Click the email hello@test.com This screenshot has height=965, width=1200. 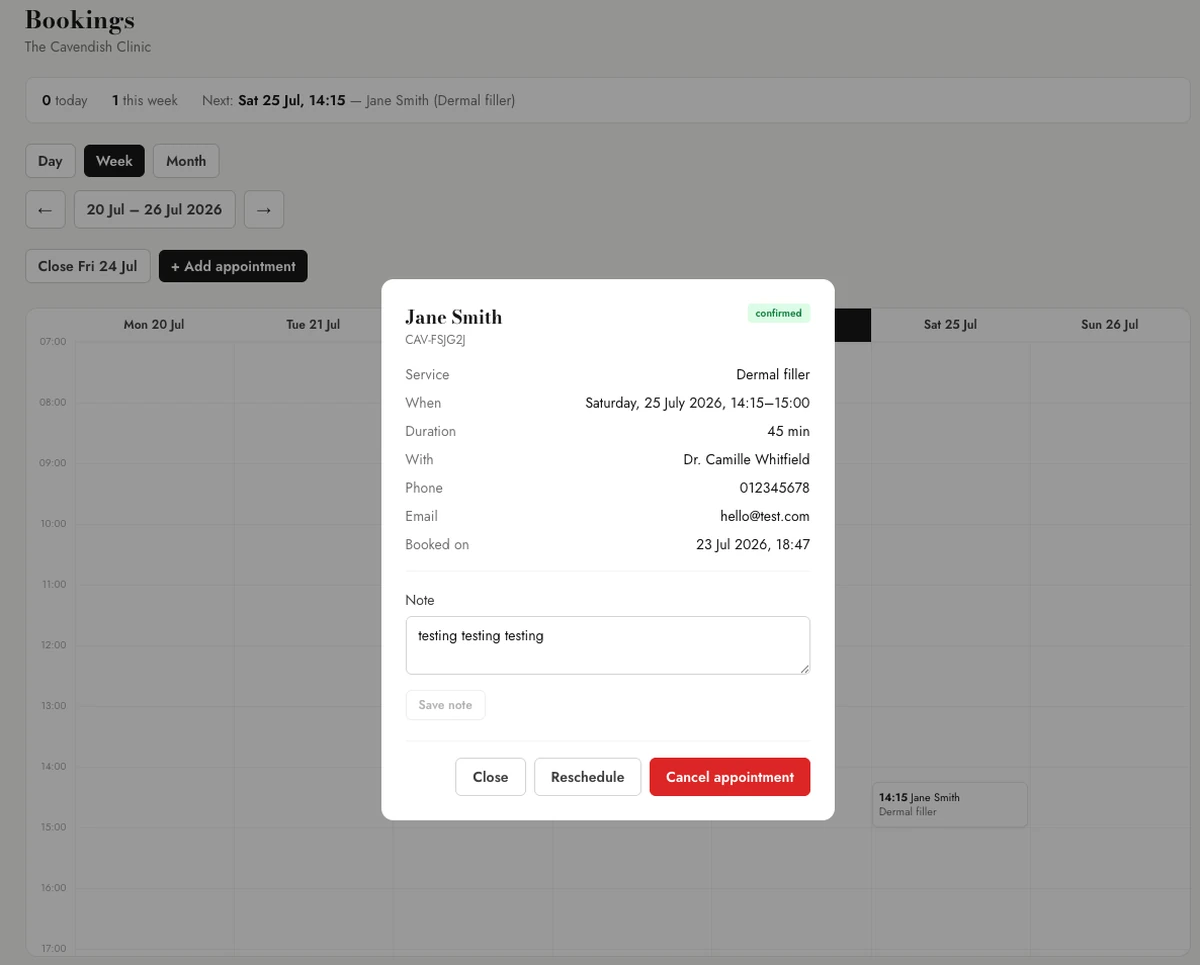pyautogui.click(x=765, y=516)
